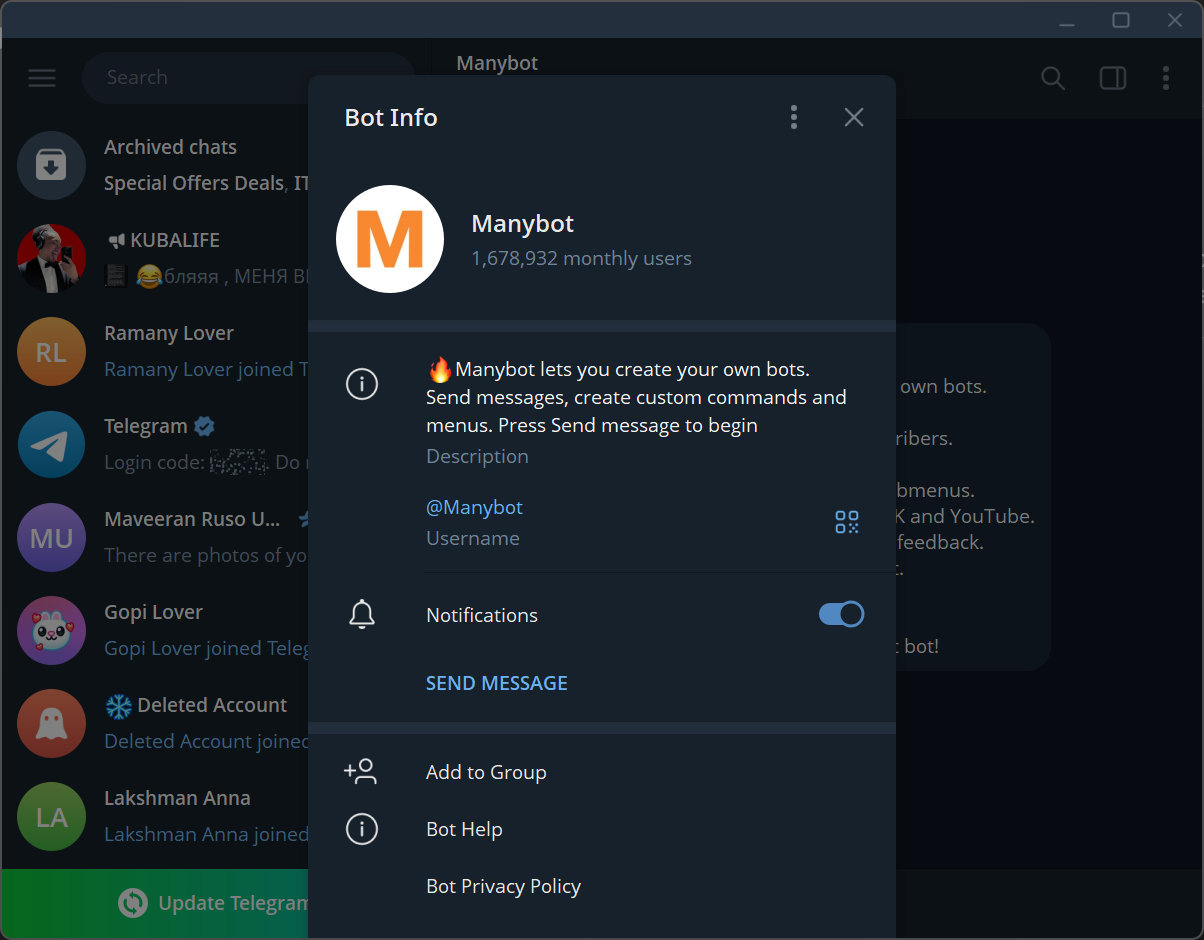Click the Notifications bell icon

point(362,615)
